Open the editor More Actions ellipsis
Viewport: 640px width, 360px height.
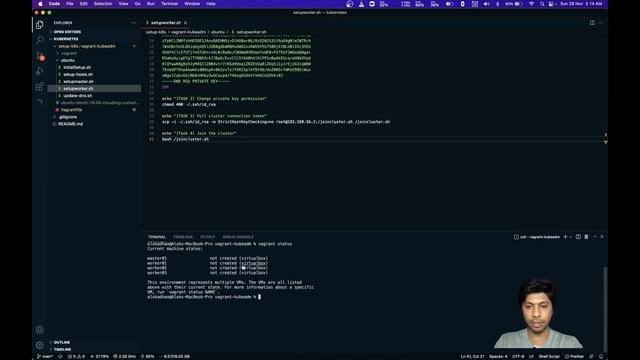pyautogui.click(x=600, y=23)
